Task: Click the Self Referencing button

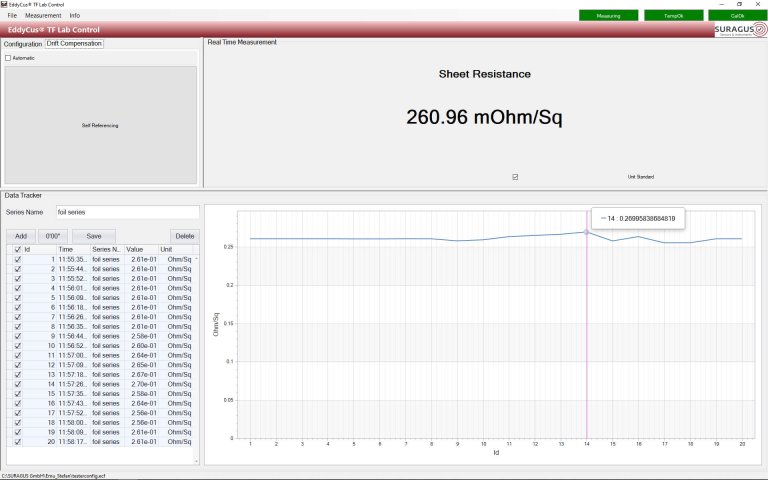Action: [x=100, y=126]
